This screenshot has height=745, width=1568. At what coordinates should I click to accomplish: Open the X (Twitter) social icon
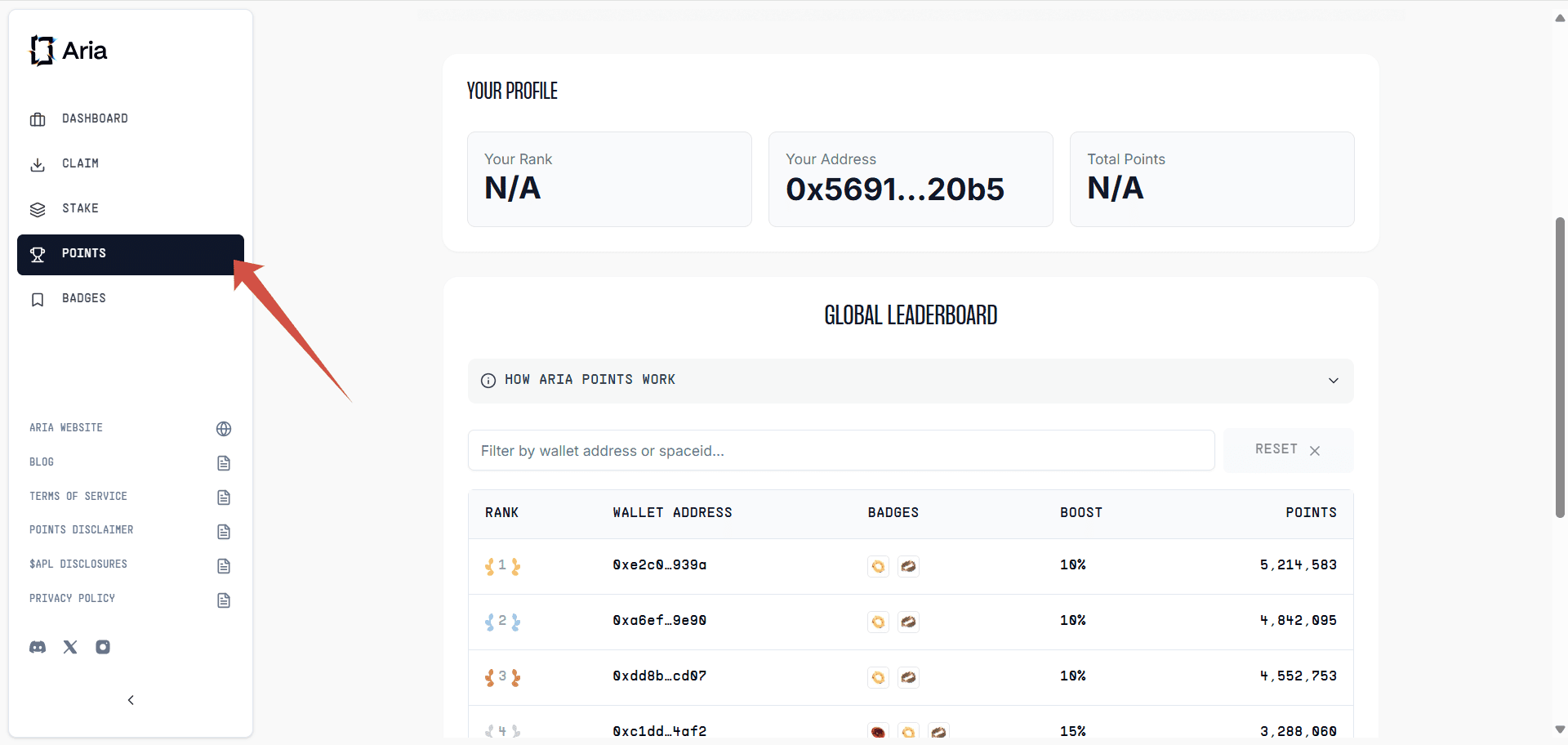click(70, 647)
